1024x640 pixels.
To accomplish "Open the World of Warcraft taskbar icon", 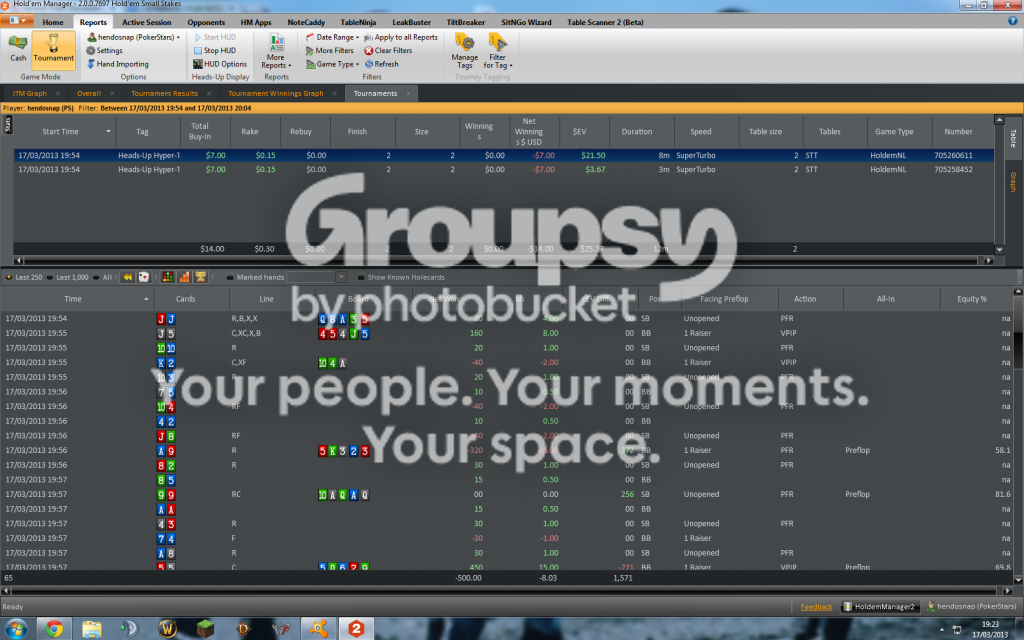I will pos(168,628).
